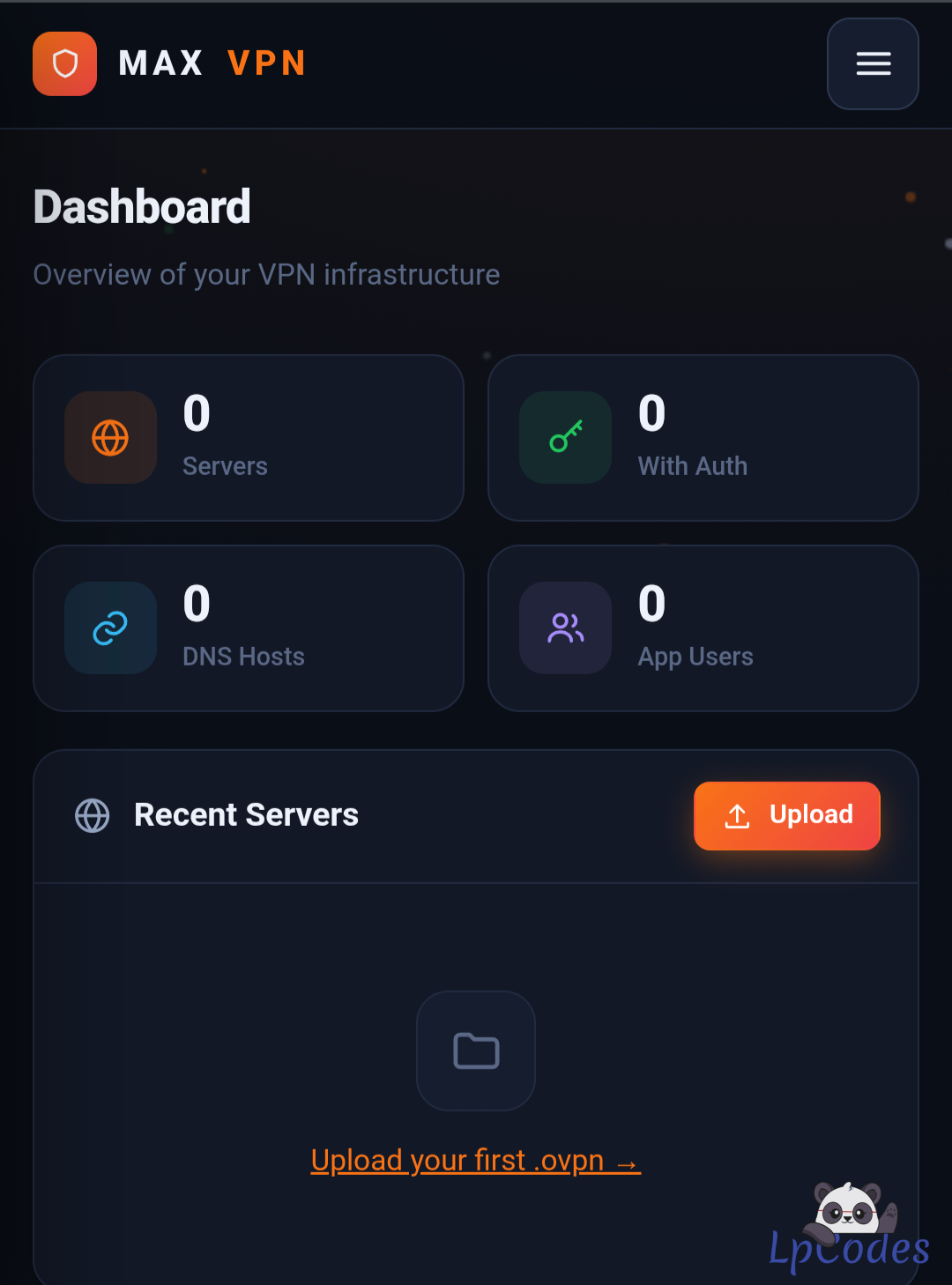Click the globe icon beside Recent Servers
The width and height of the screenshot is (952, 1285).
(x=93, y=815)
